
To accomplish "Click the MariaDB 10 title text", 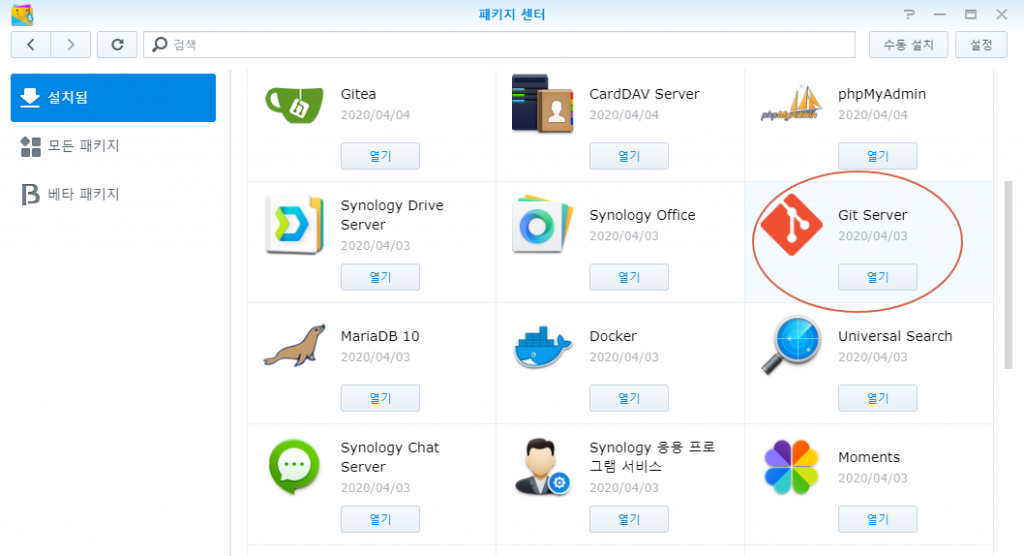I will [380, 336].
